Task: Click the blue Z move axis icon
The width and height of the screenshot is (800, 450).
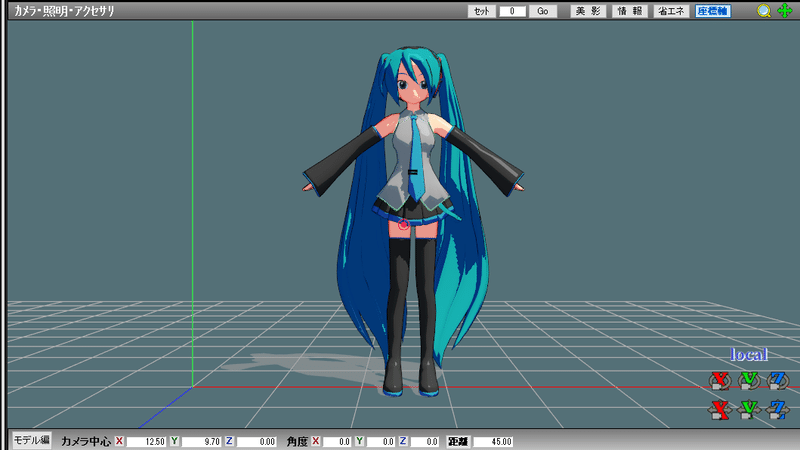Action: 778,409
